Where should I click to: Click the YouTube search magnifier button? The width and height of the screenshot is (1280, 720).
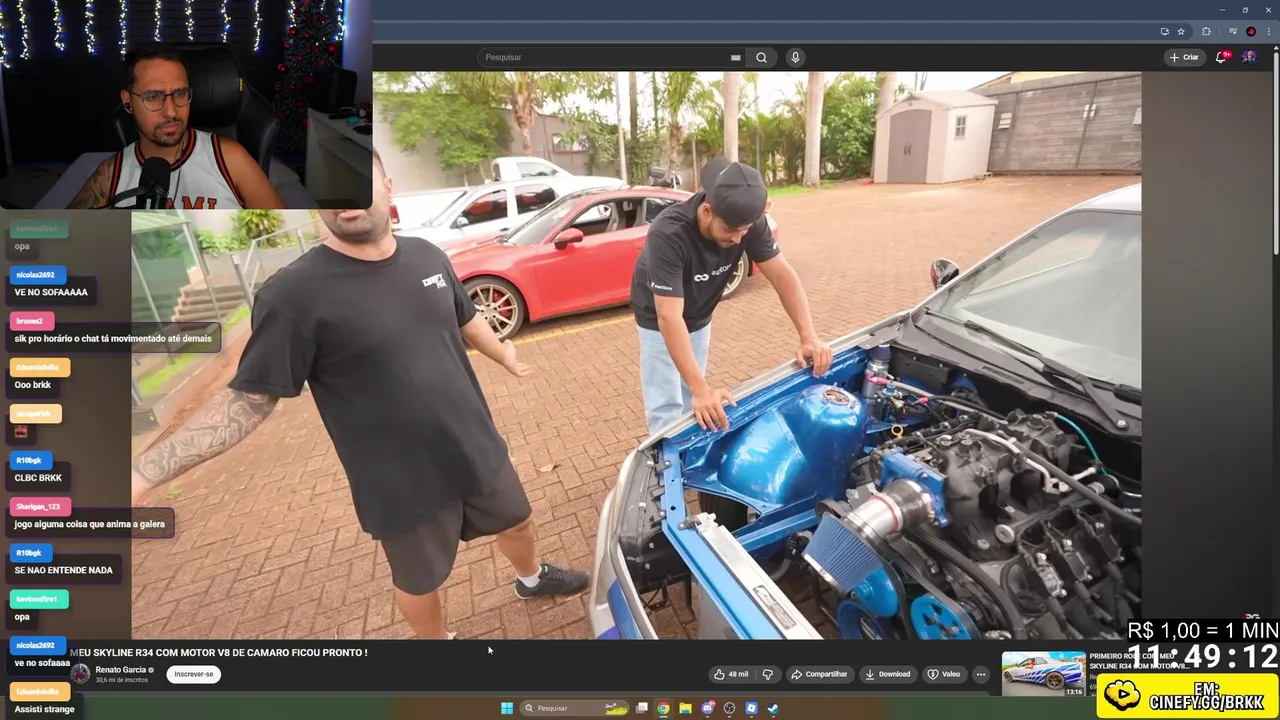pos(761,57)
